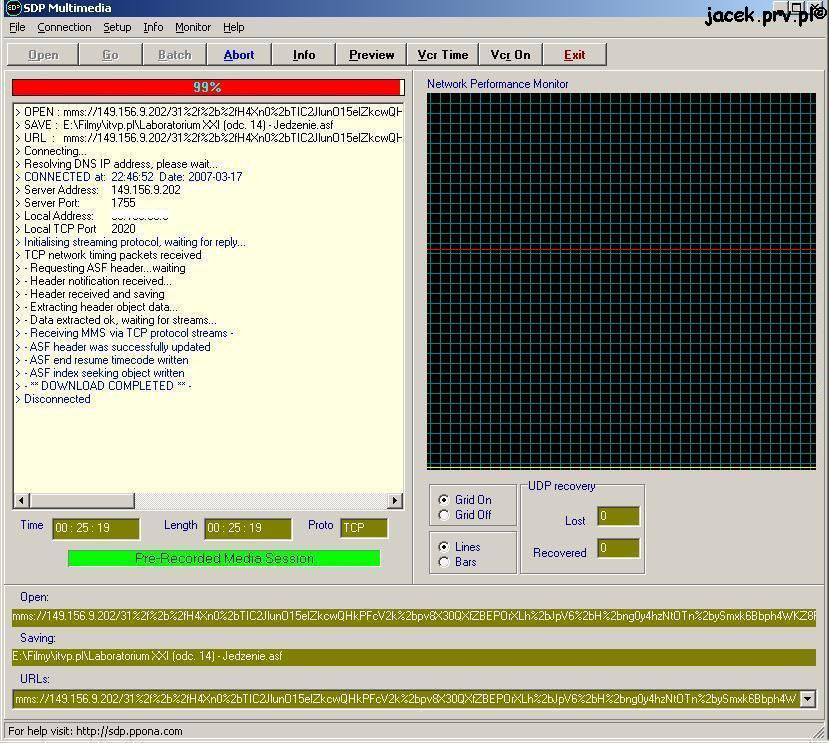Abort the current download
The height and width of the screenshot is (743, 829).
coord(239,54)
